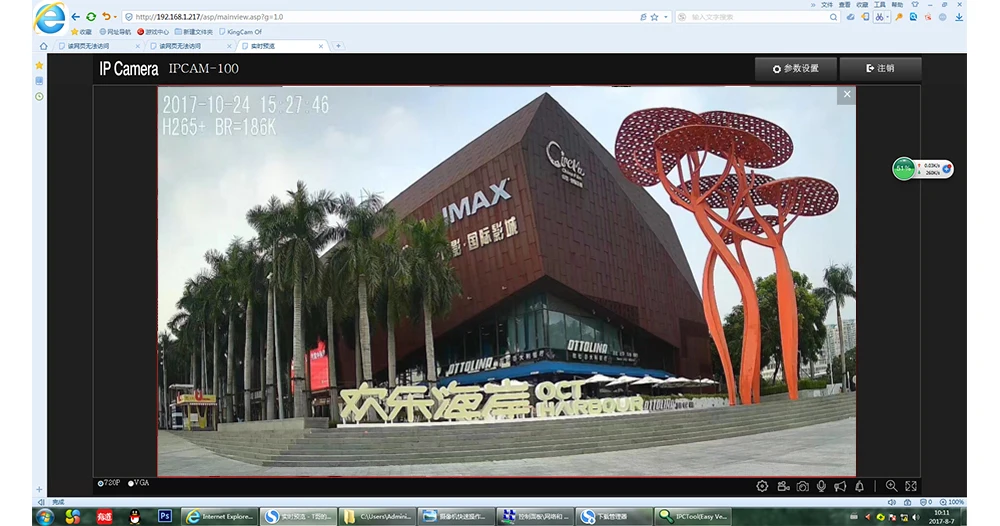This screenshot has height=526, width=1000.
Task: Click the scissors screenshot tool icon
Action: [x=879, y=17]
